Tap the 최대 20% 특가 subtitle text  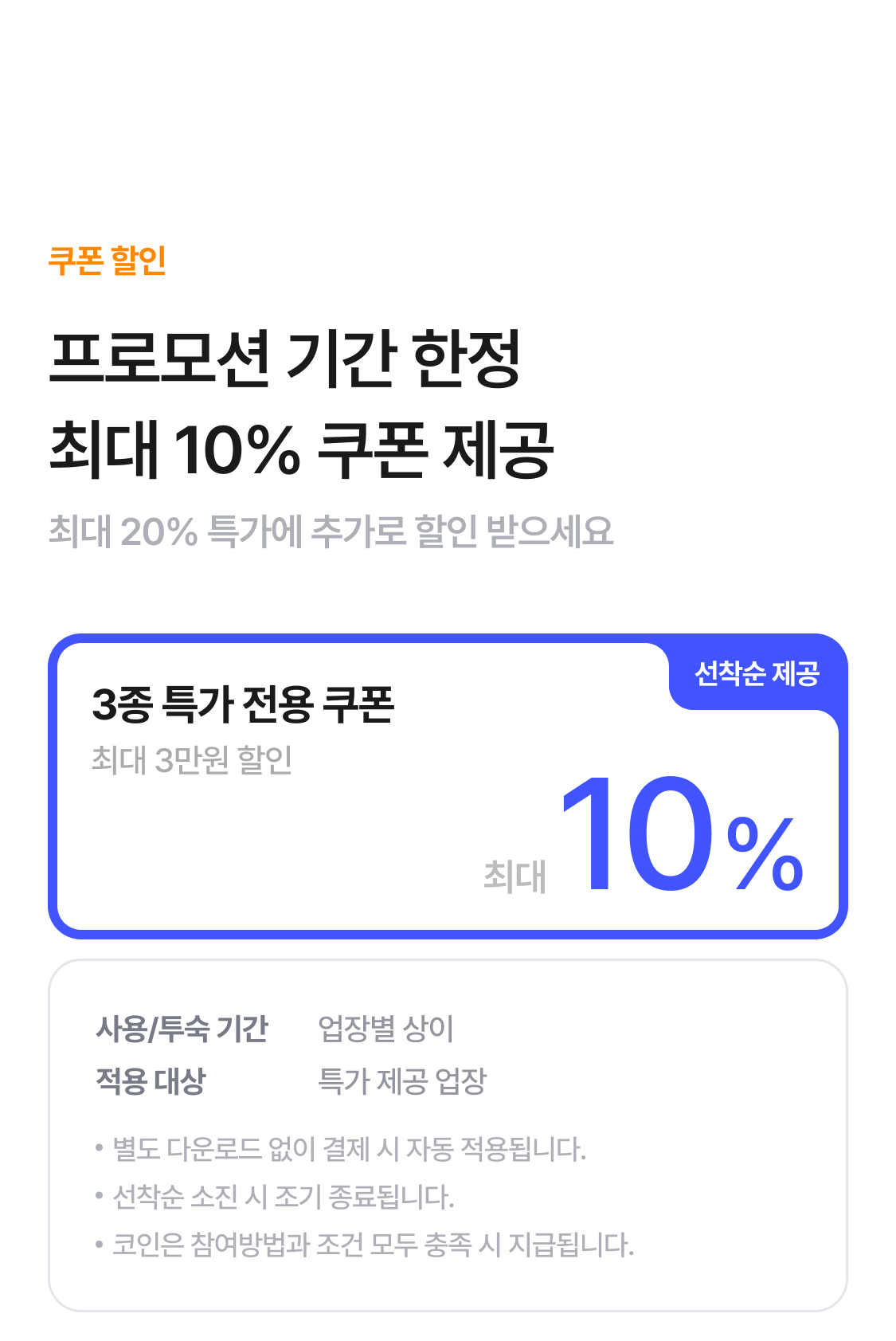[331, 531]
